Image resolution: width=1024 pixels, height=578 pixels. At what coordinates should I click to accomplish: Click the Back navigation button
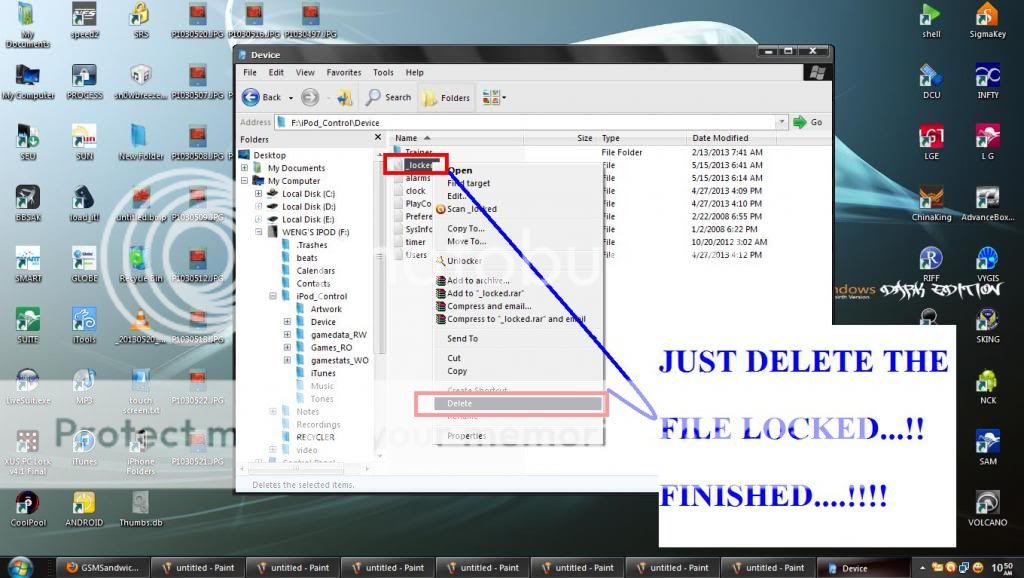point(262,97)
